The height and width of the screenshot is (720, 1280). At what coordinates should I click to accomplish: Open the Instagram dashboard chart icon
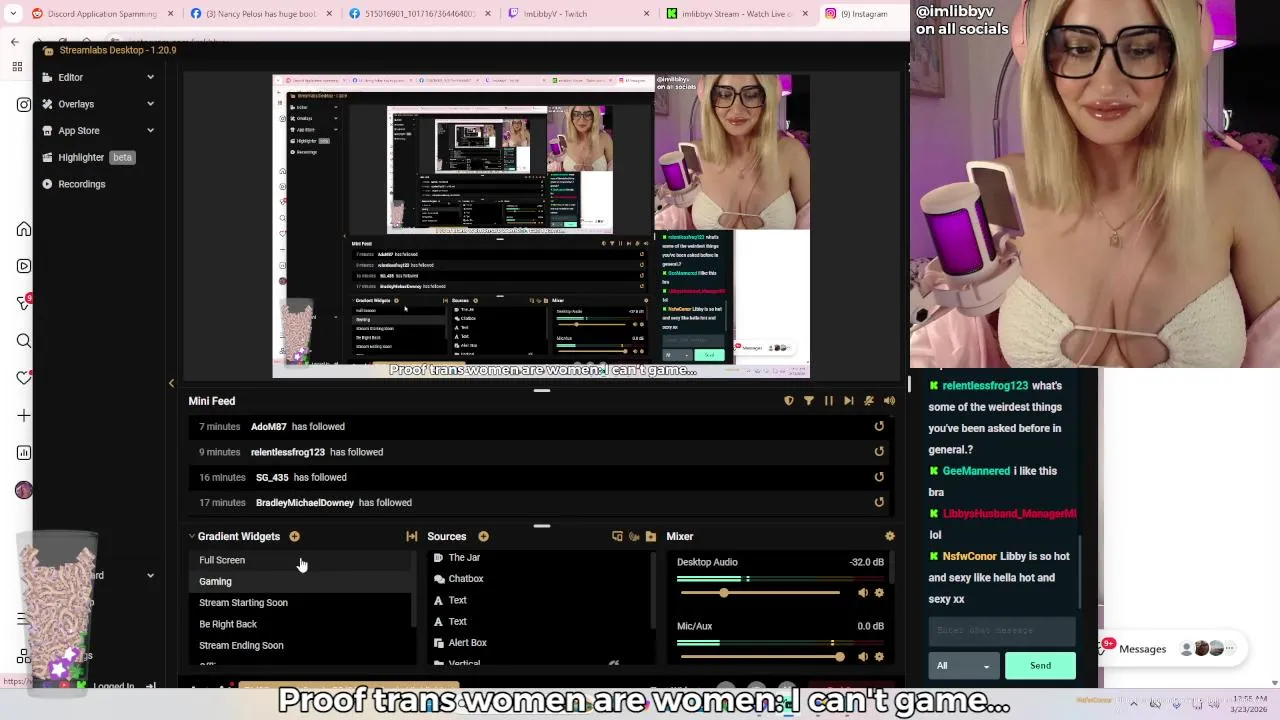(x=24, y=453)
